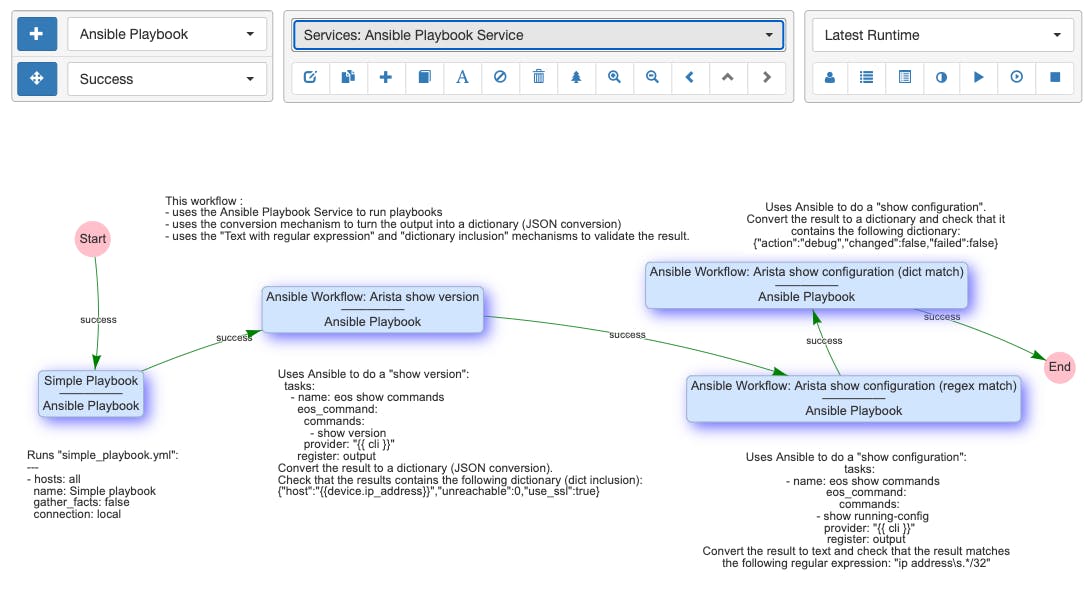Click the success label left of Arista show version
Screen dimensions: 1091x604
click(234, 337)
